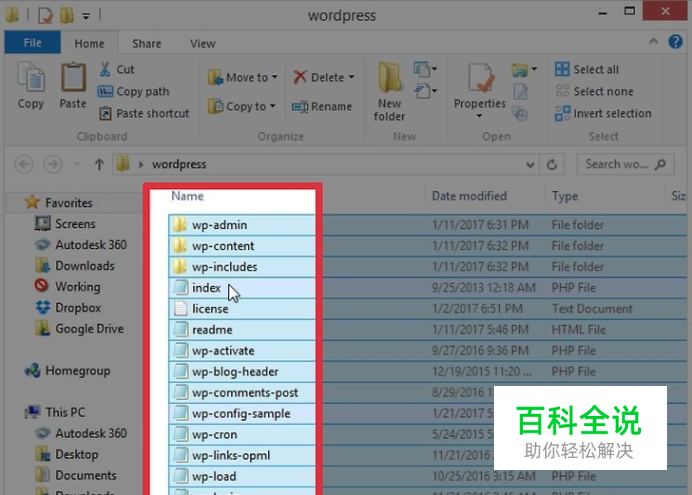This screenshot has width=692, height=495.
Task: Click the Refresh button
Action: point(552,165)
